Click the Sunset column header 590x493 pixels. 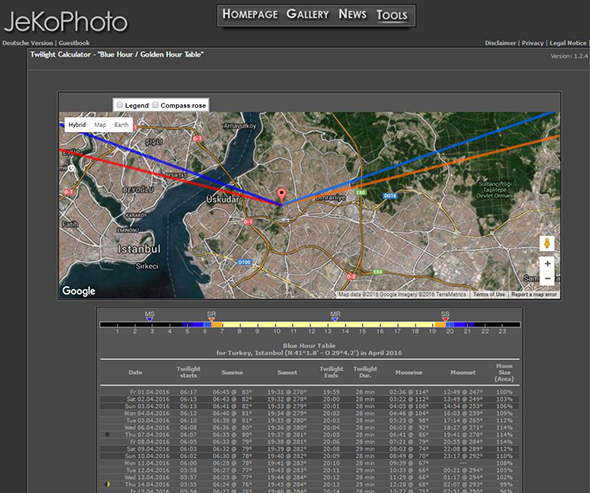[x=287, y=373]
